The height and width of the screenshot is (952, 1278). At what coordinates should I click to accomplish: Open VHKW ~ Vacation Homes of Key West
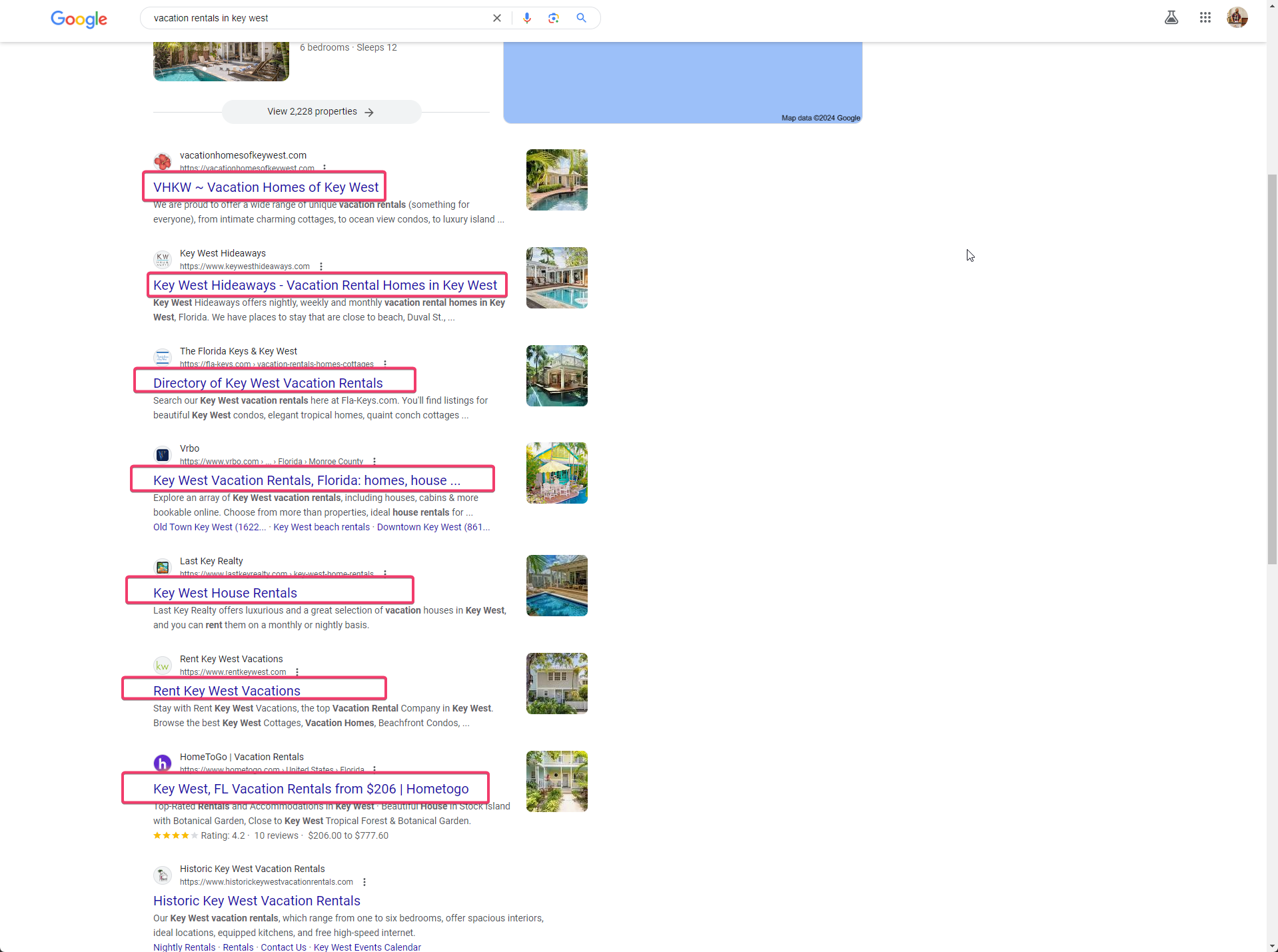tap(265, 187)
